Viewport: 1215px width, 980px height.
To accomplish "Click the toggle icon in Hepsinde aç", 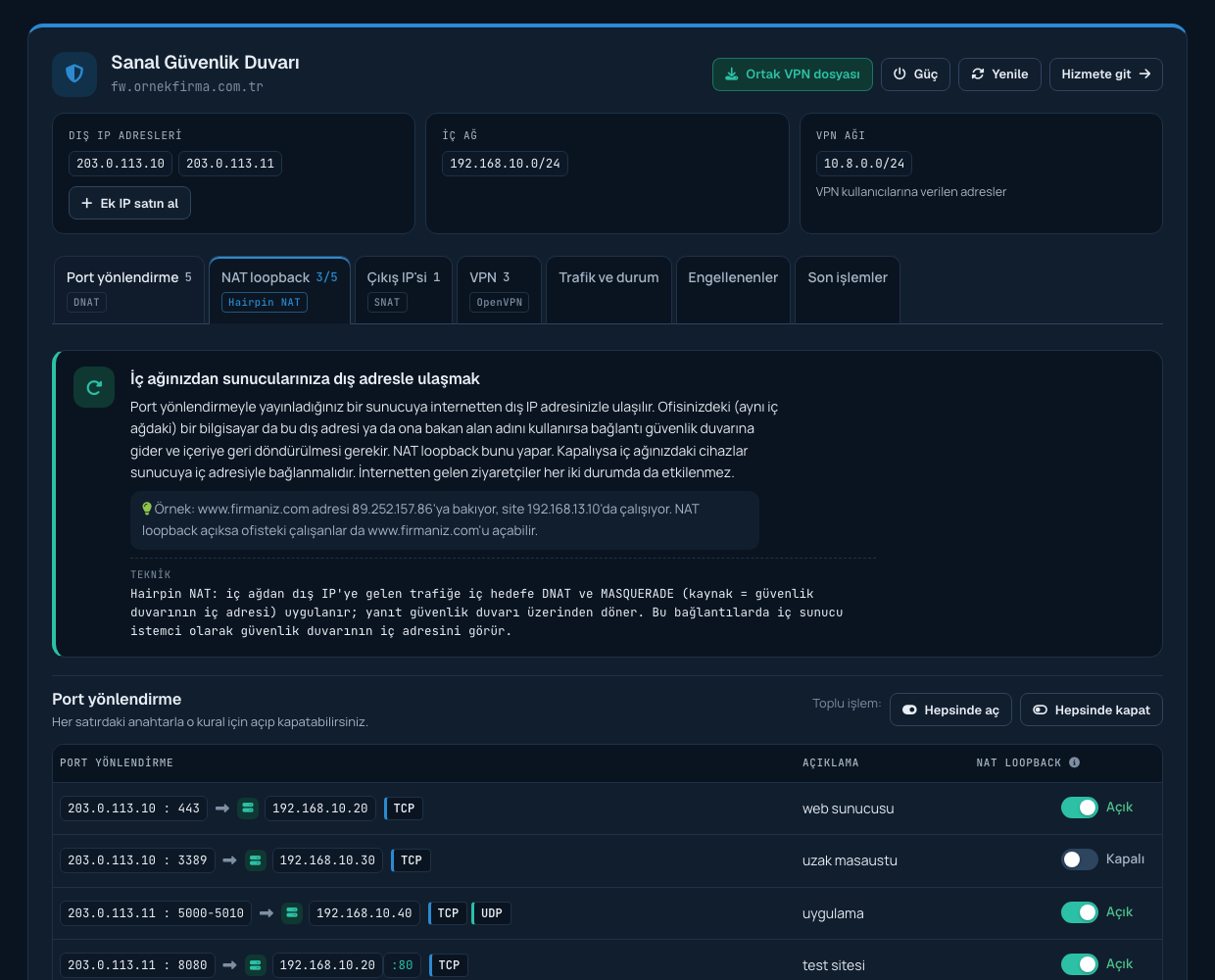I will 909,710.
